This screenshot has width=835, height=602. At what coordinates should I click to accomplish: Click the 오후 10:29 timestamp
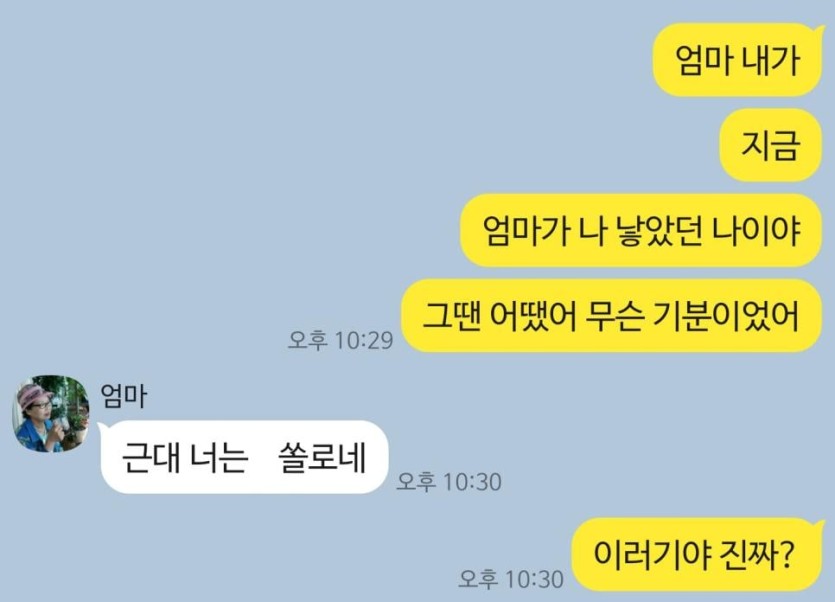340,340
